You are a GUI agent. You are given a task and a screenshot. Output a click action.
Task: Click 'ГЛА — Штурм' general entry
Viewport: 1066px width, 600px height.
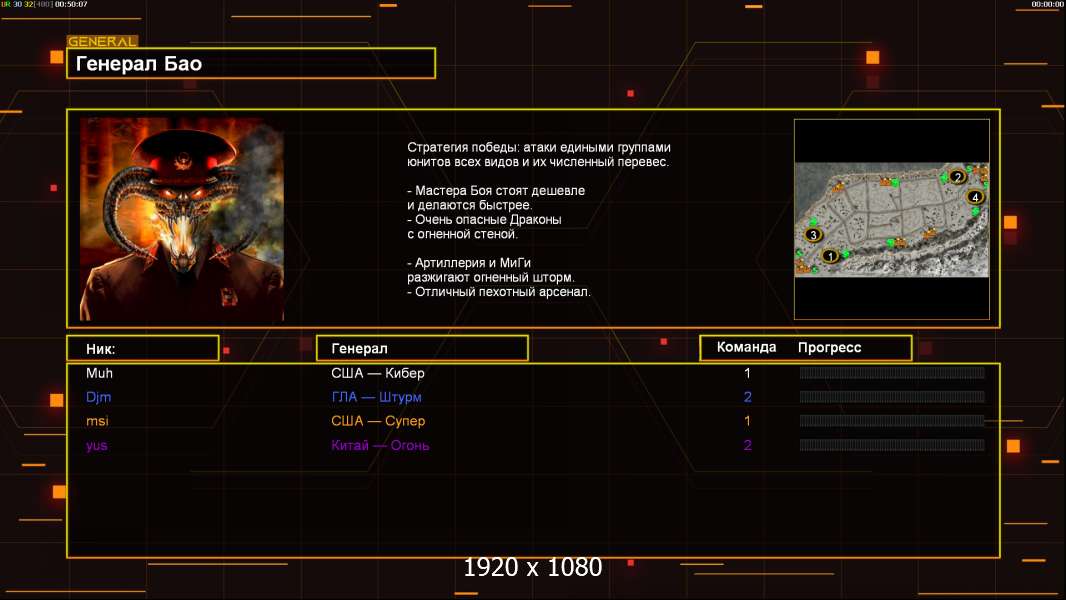pos(376,397)
